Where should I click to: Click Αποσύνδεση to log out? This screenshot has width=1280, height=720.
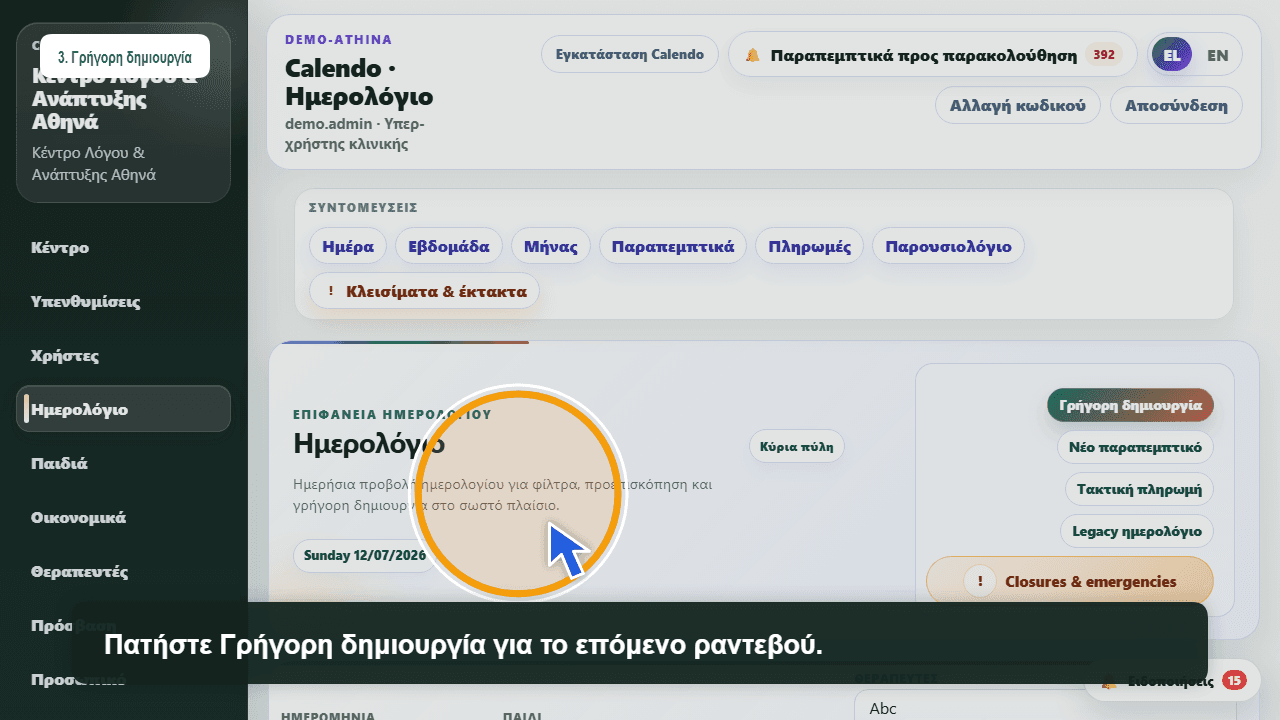(1176, 105)
